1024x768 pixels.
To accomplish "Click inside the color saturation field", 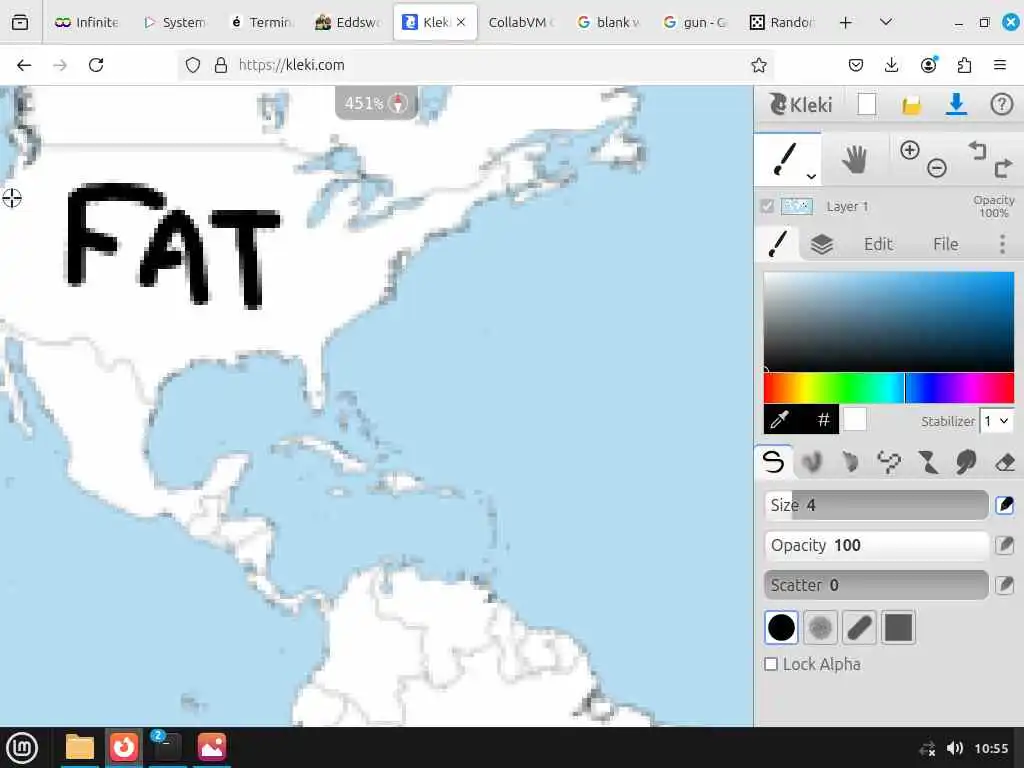I will [x=889, y=321].
